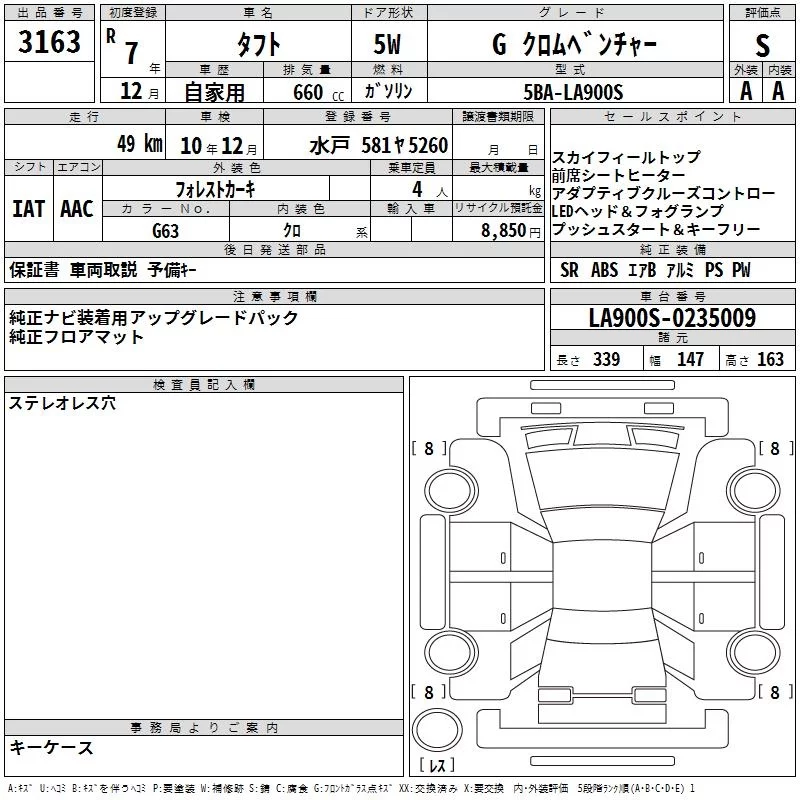Select the rear-right wheel circle on diagram
The width and height of the screenshot is (800, 800).
point(754,652)
